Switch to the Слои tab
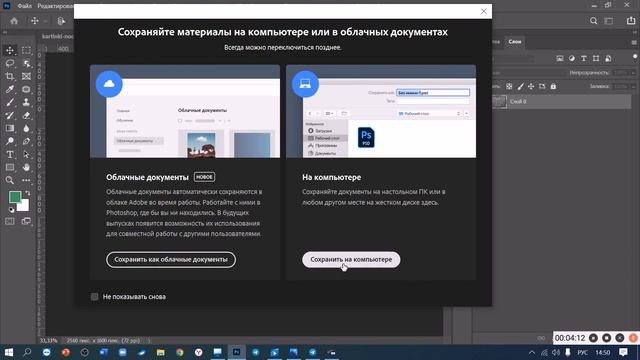Viewport: 640px width, 360px height. (x=515, y=42)
